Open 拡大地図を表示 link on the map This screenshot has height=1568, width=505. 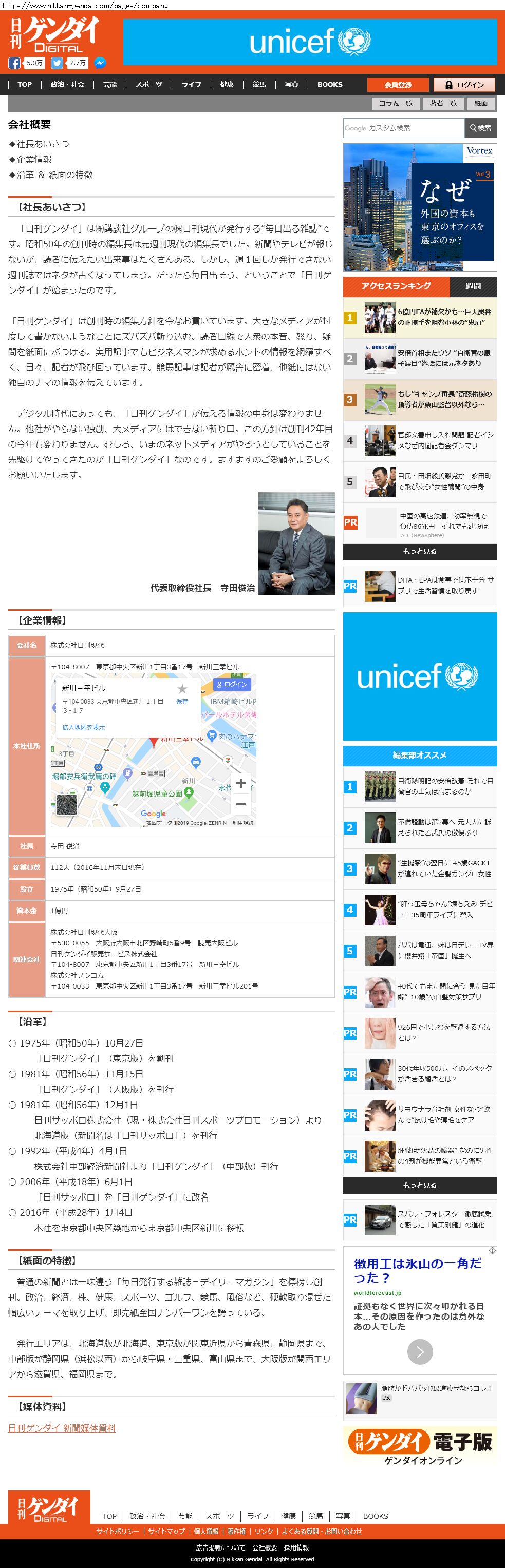tap(83, 727)
